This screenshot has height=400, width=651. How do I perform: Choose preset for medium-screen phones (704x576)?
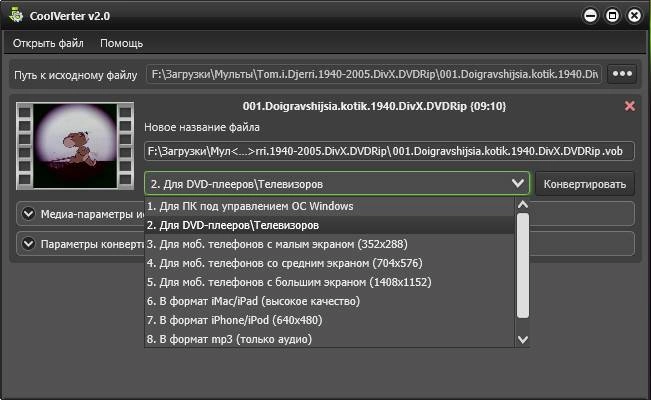tap(329, 263)
